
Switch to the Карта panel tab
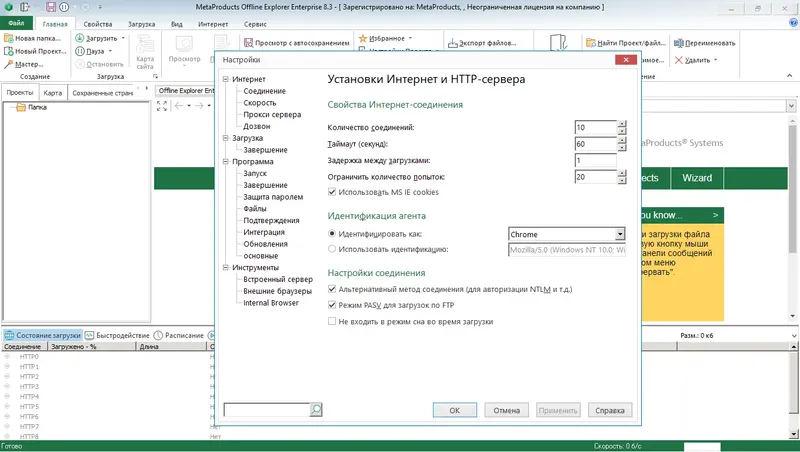tap(53, 93)
